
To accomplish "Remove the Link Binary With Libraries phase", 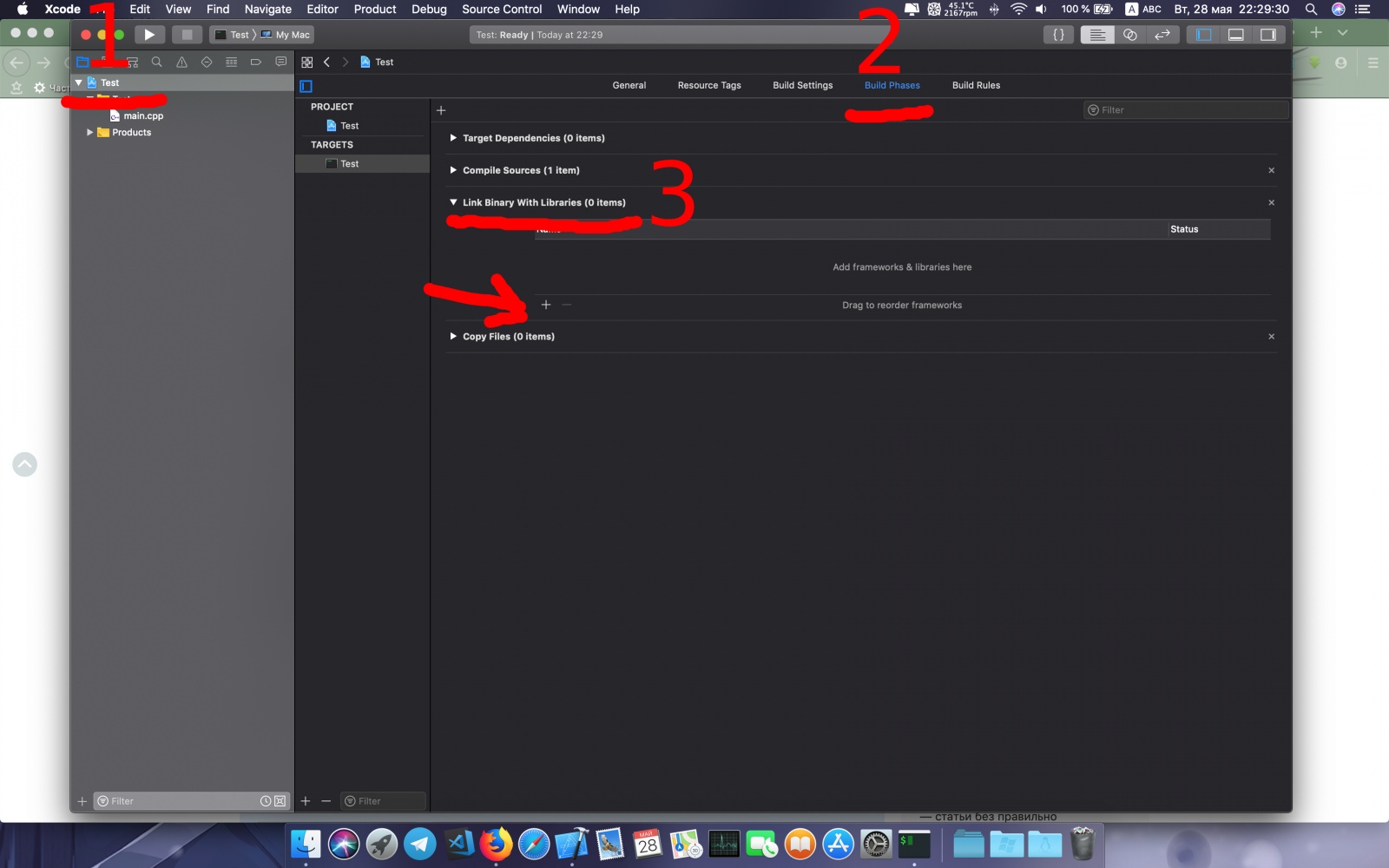I will pos(1272,202).
